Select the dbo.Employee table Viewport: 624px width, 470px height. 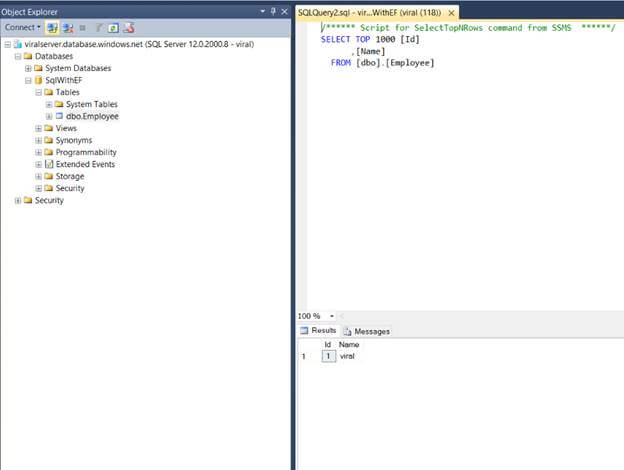pyautogui.click(x=92, y=116)
